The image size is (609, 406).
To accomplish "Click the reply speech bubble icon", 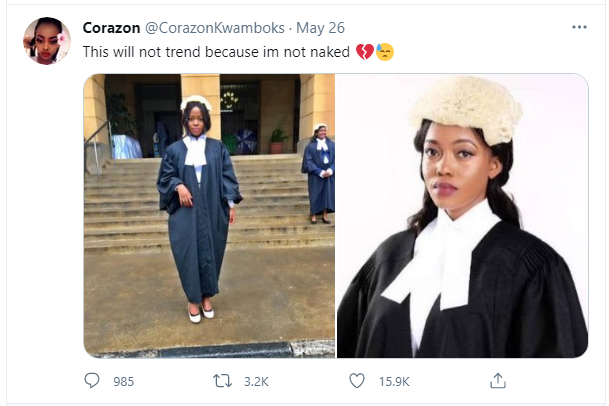I will point(92,381).
